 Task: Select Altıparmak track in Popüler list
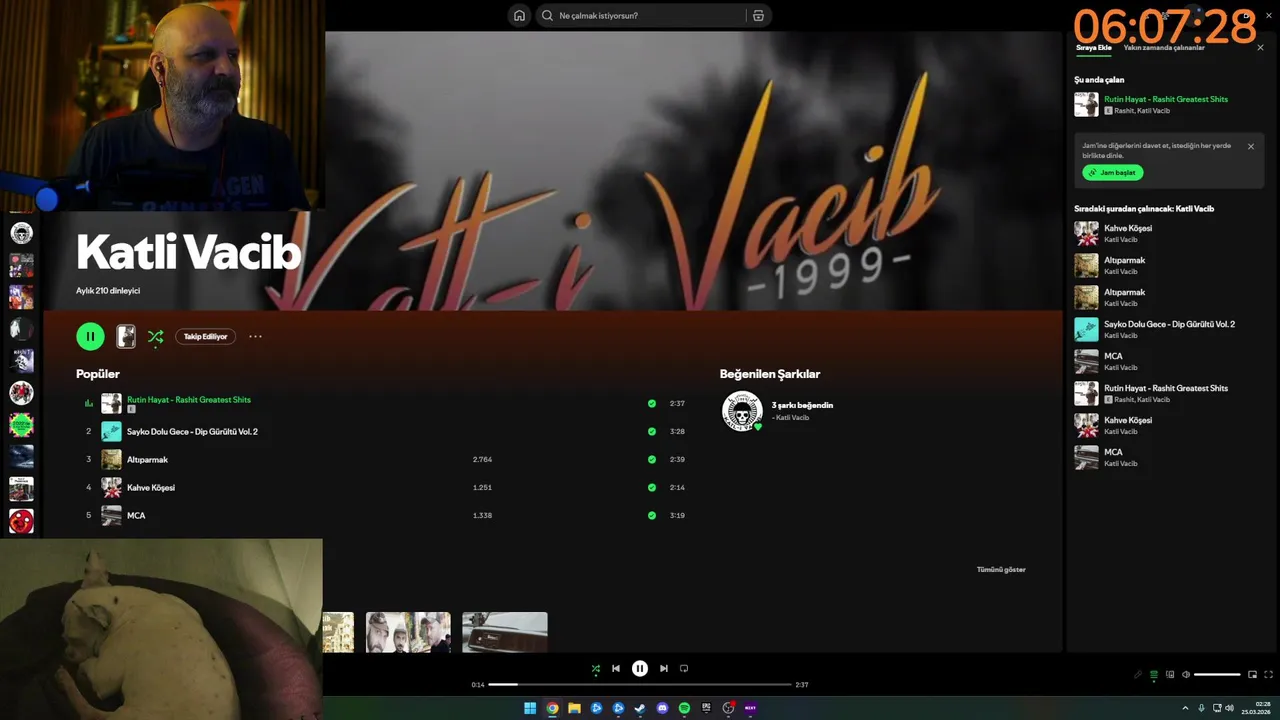click(x=147, y=460)
